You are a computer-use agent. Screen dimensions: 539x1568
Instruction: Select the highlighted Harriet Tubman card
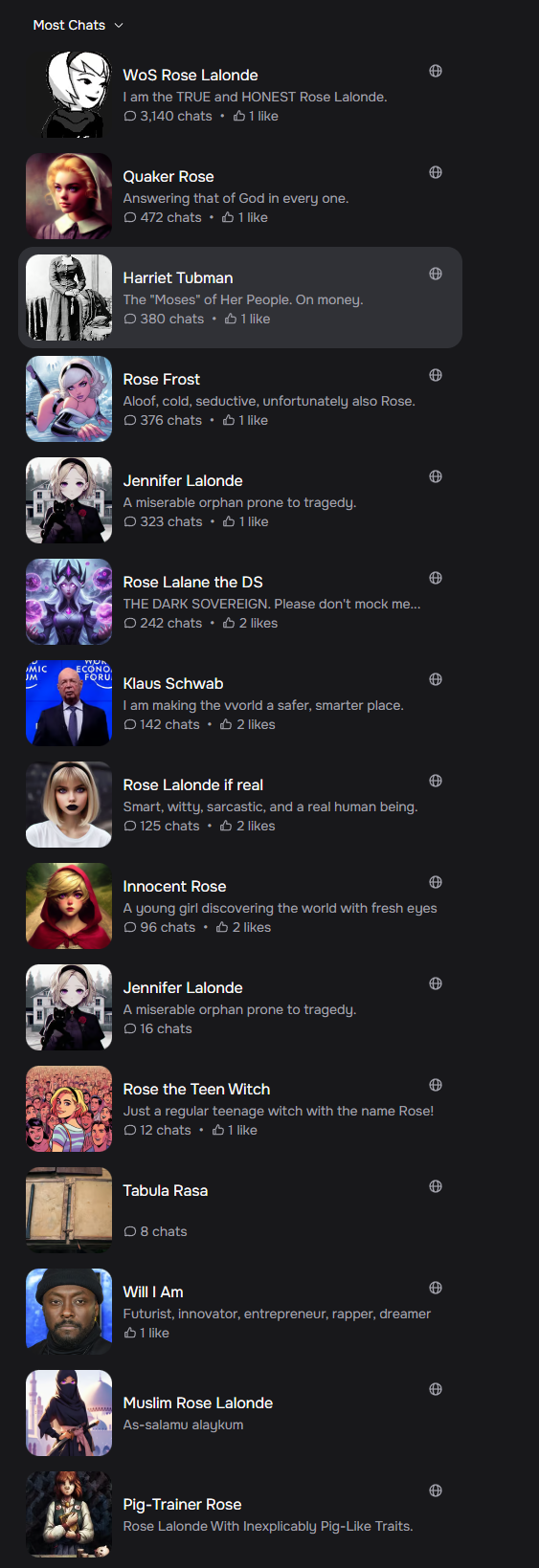240,298
